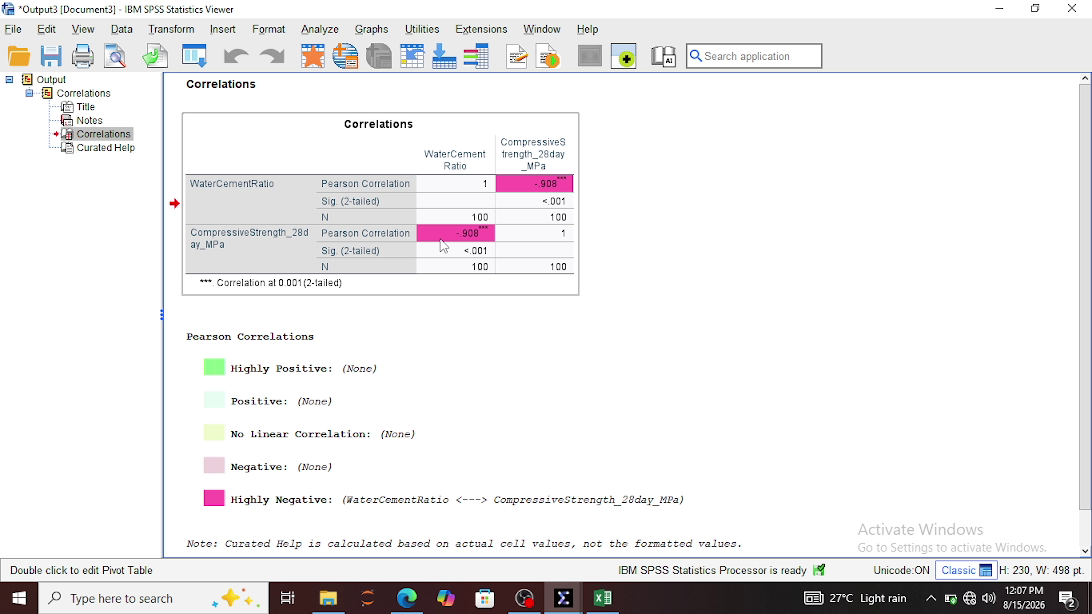Open the Graphs menu
Viewport: 1092px width, 614px height.
point(371,29)
